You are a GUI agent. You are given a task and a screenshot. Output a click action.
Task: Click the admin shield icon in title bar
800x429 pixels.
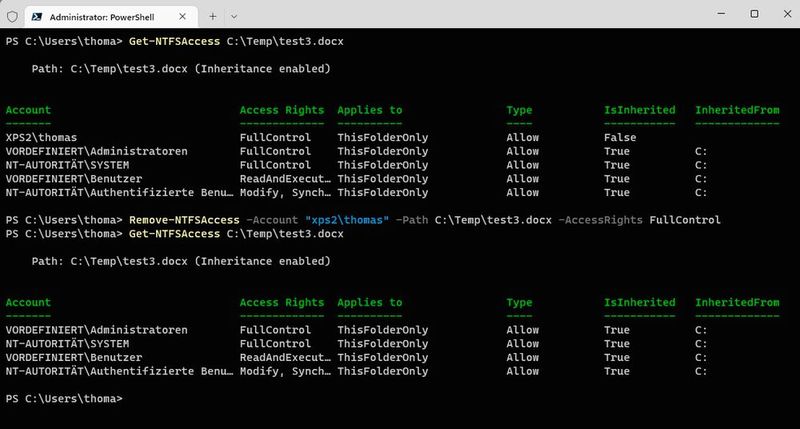(12, 15)
